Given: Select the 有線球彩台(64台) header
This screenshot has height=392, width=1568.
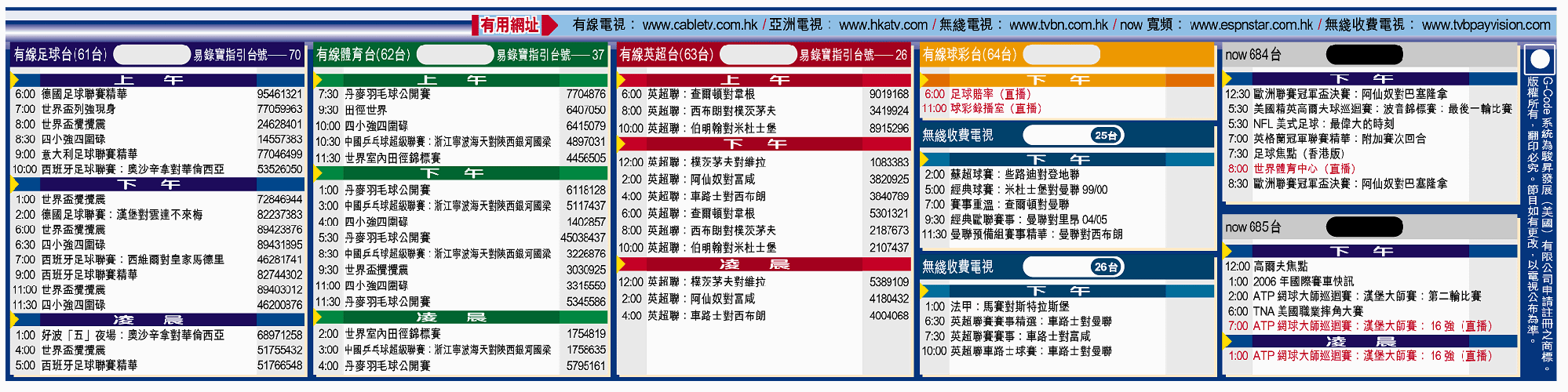Looking at the screenshot, I should tap(969, 55).
